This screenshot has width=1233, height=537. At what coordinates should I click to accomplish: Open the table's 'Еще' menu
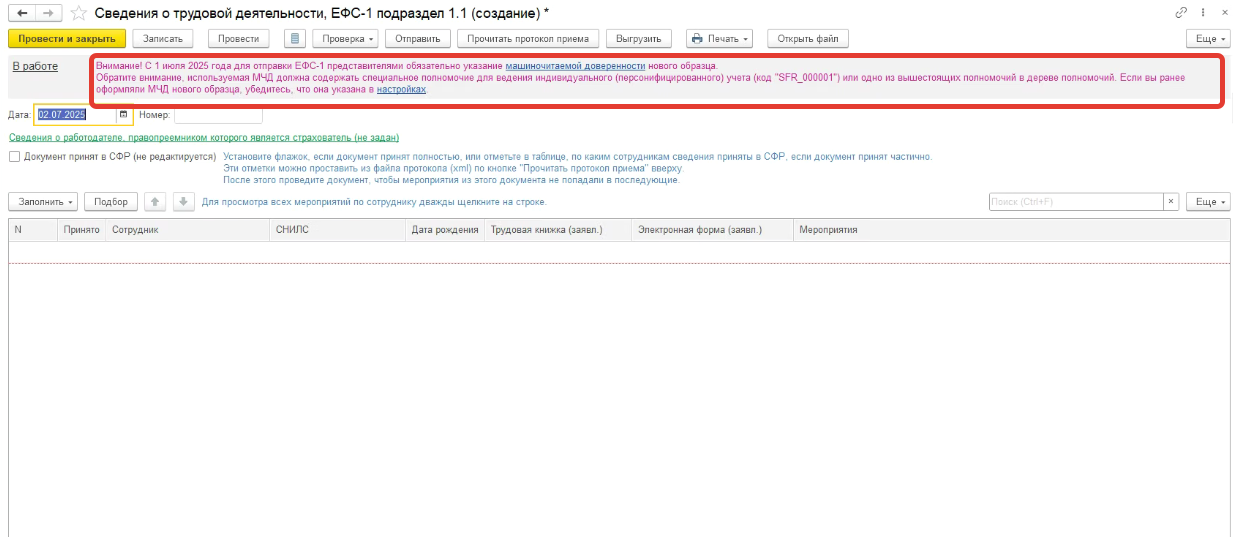[1207, 202]
